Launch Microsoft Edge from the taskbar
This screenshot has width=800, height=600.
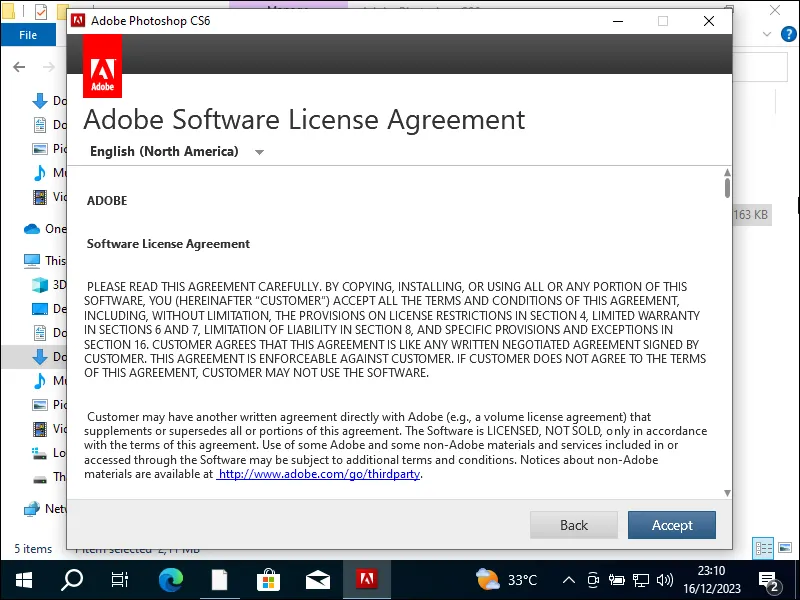pos(171,579)
